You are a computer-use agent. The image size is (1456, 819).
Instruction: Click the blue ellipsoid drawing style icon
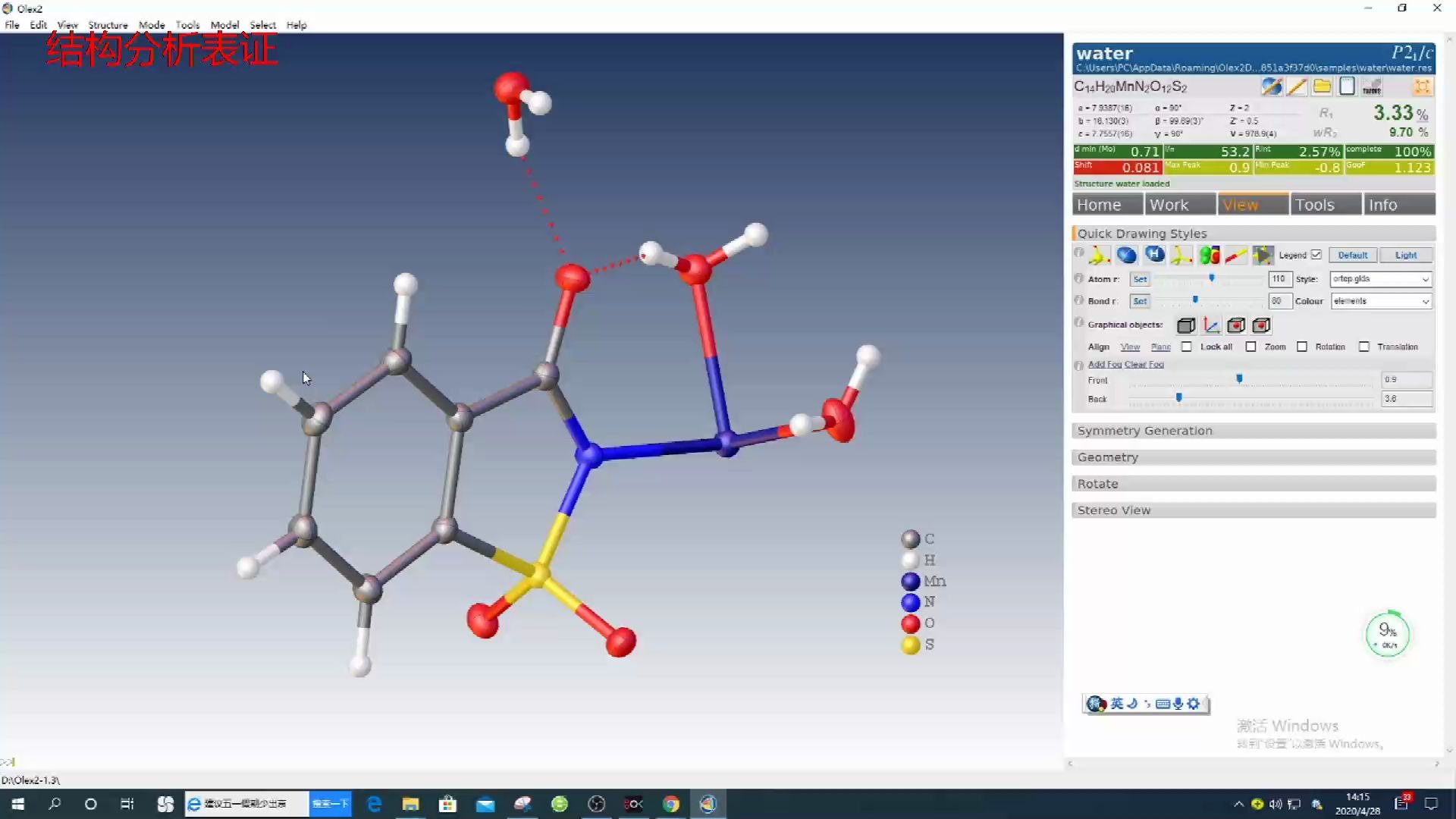coord(1126,256)
